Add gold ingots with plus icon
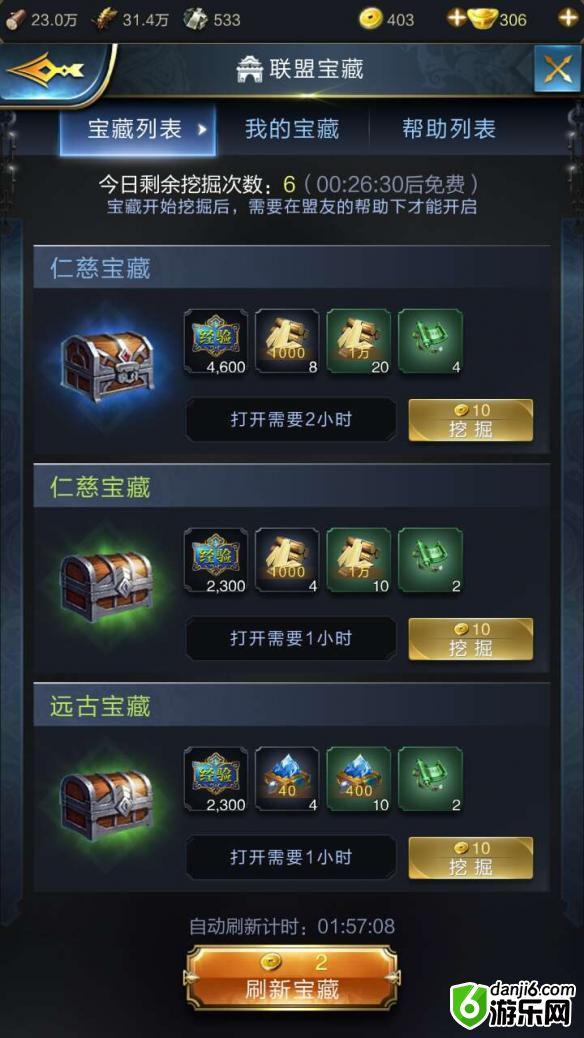The image size is (584, 1038). (568, 18)
